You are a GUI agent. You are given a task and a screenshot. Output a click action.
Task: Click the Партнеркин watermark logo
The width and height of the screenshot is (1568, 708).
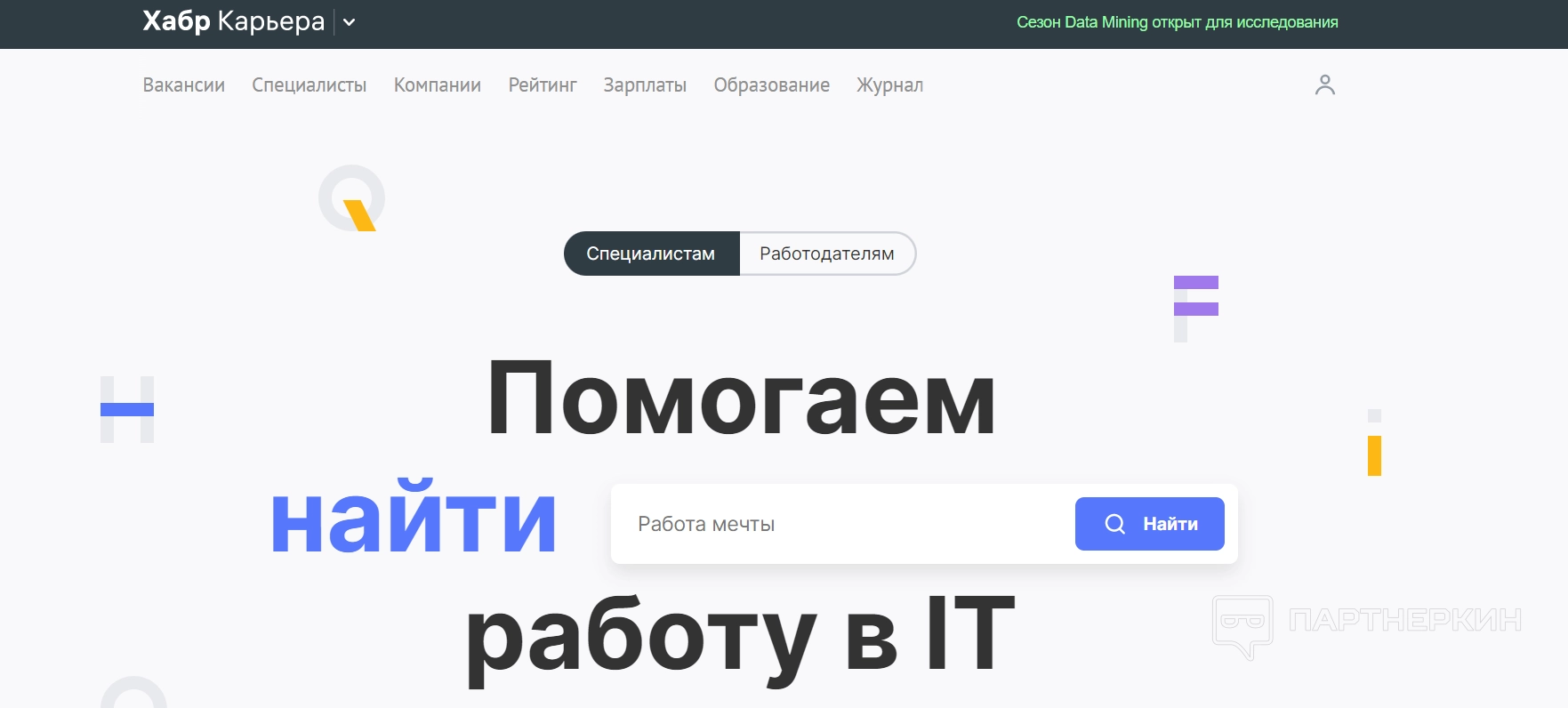tap(1367, 622)
